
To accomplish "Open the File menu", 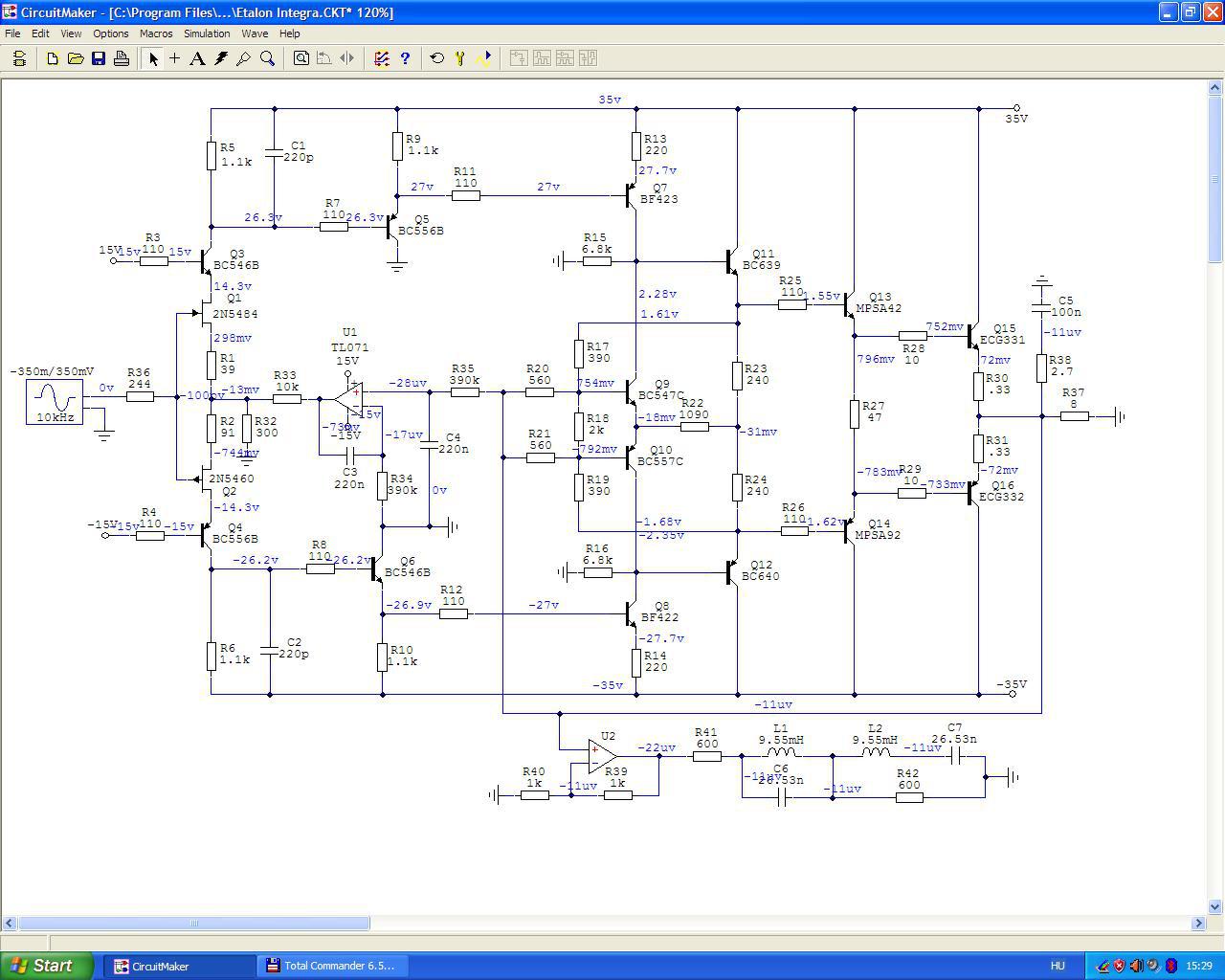I will 12,33.
